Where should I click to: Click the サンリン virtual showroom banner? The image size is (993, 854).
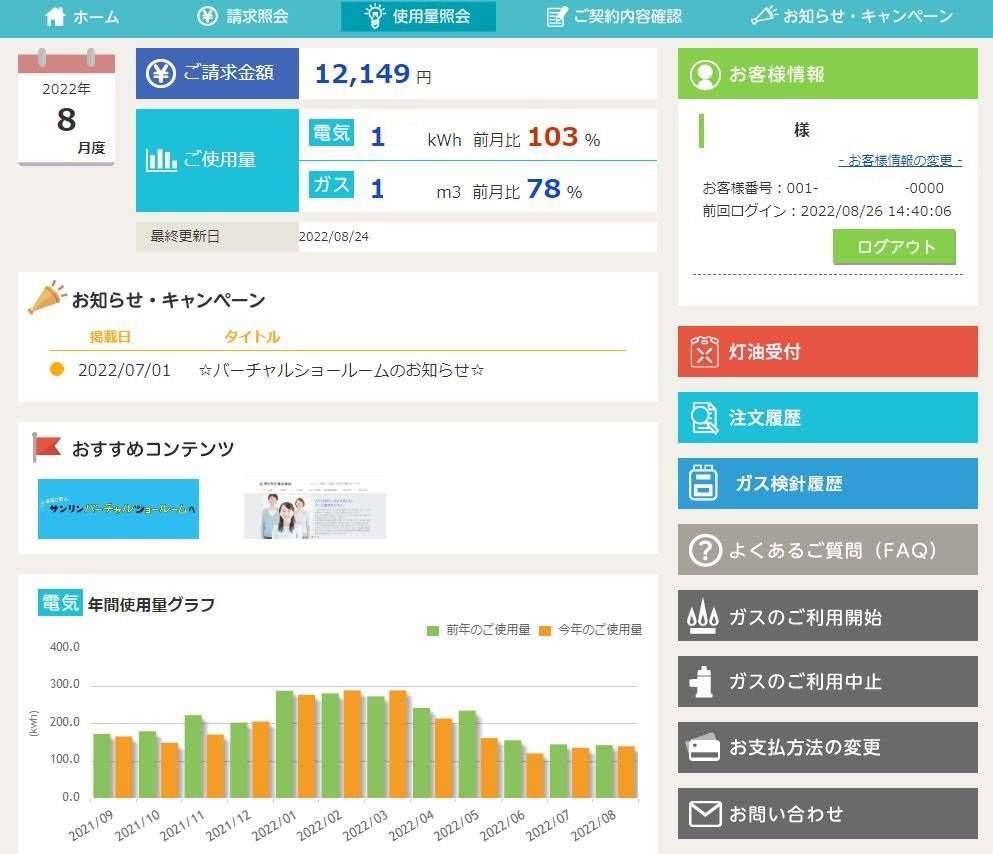118,509
